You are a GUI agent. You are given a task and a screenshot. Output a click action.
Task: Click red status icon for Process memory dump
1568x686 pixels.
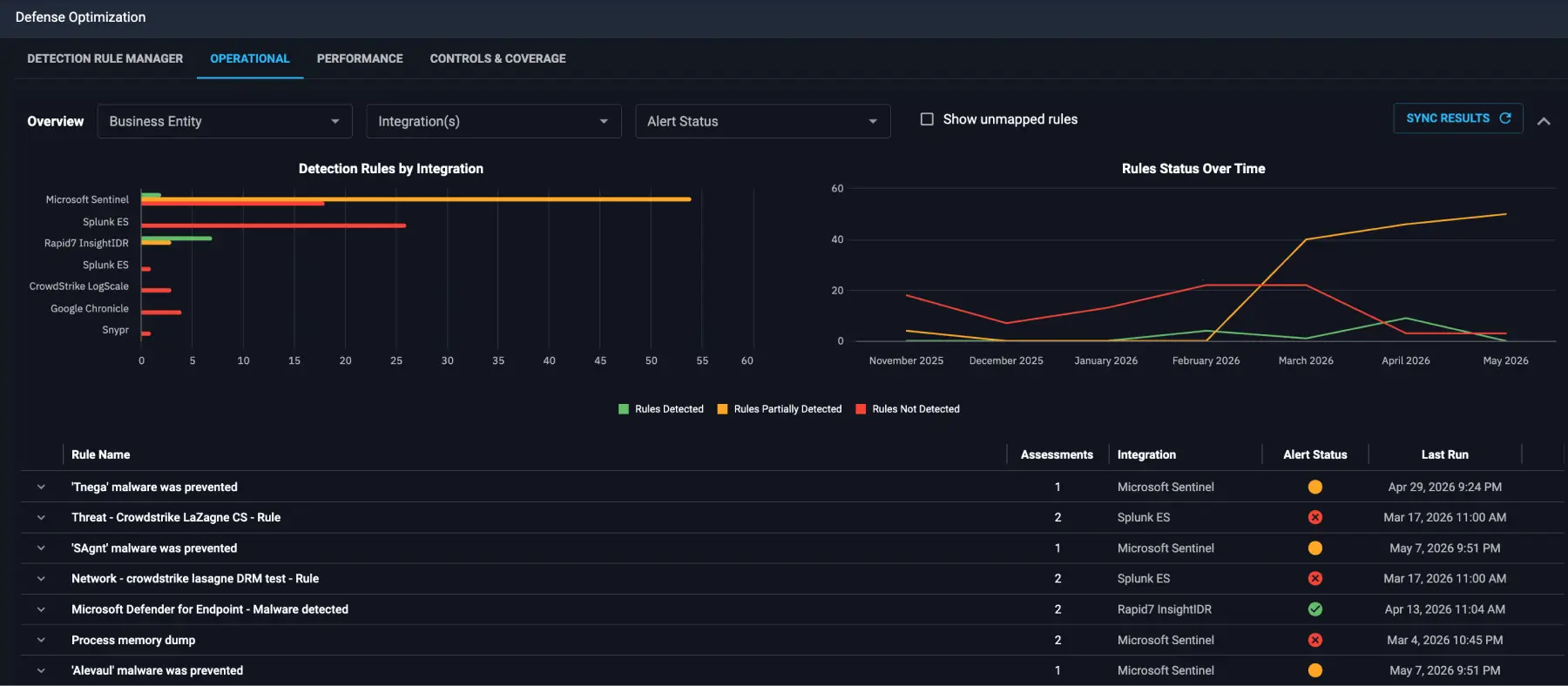[1315, 640]
